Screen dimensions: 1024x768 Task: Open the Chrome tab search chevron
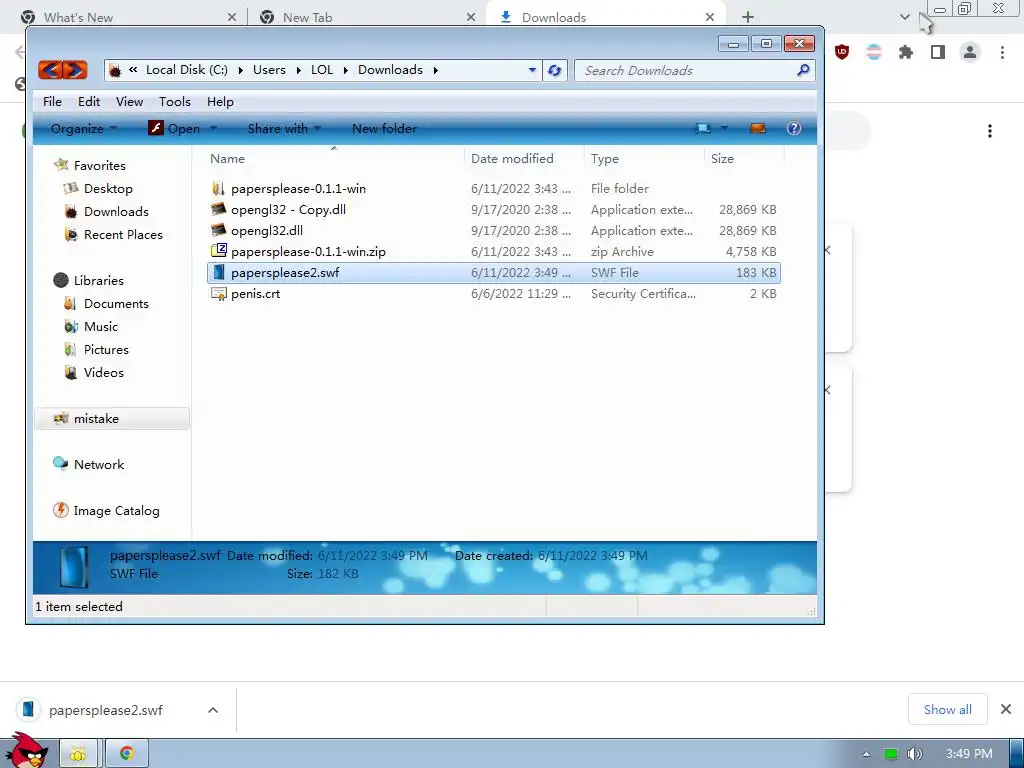click(904, 17)
